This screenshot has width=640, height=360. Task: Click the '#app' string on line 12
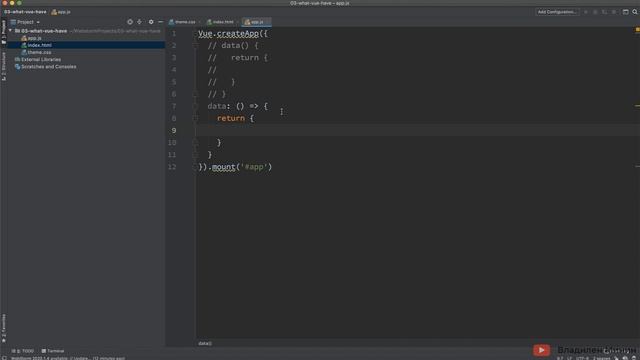pos(254,167)
